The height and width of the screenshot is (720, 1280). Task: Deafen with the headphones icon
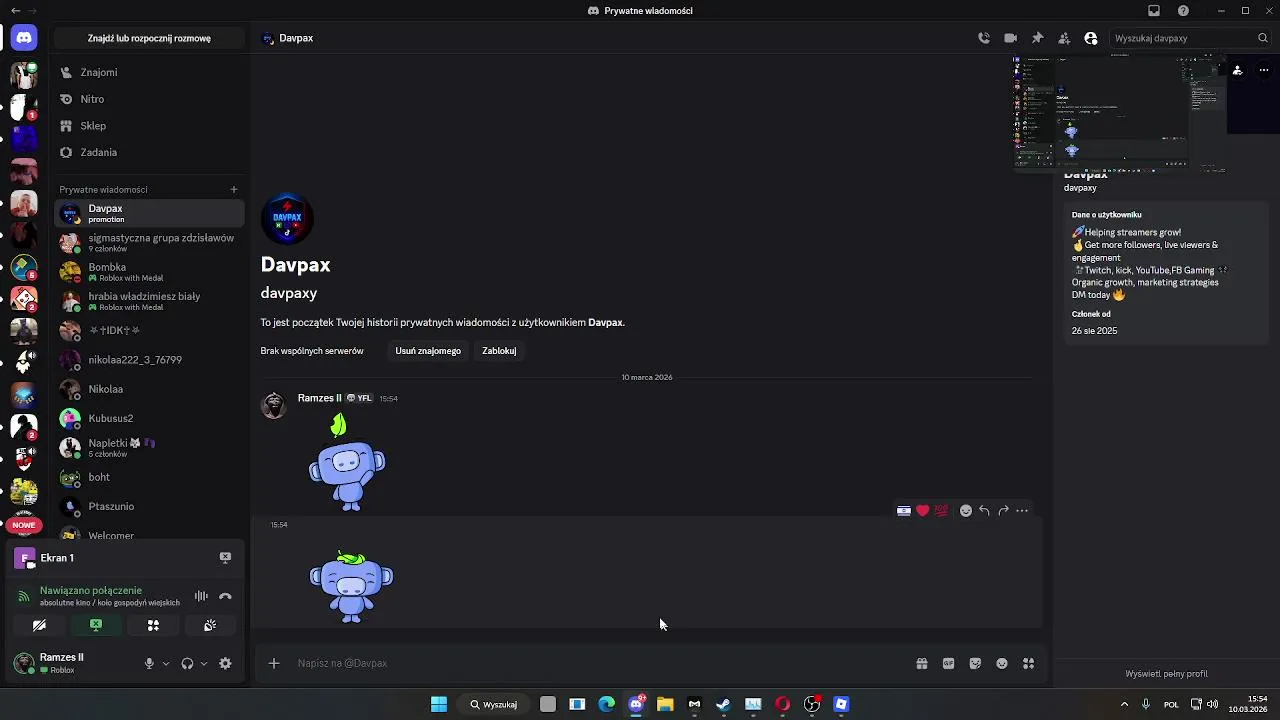187,663
